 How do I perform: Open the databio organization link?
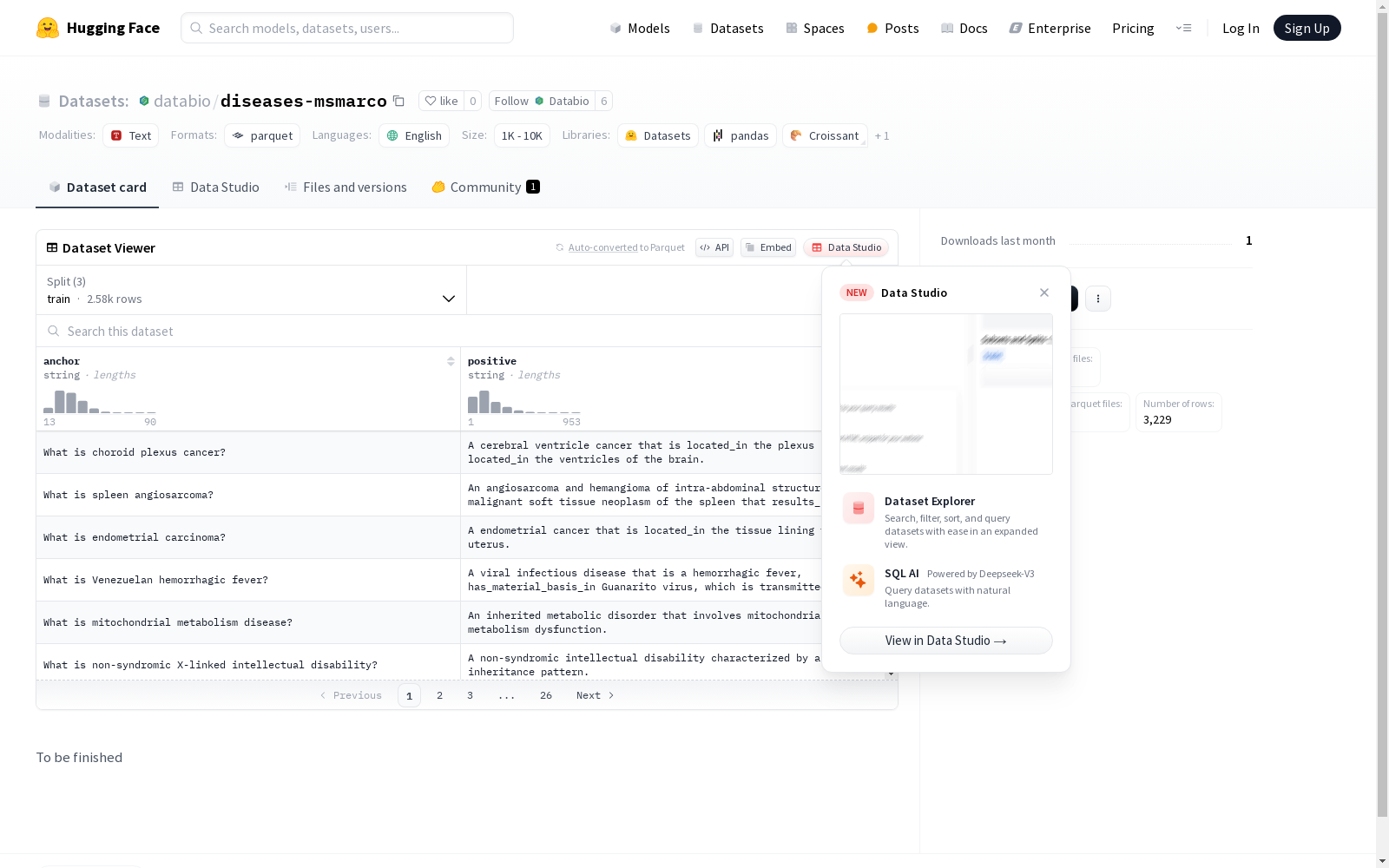[182, 101]
